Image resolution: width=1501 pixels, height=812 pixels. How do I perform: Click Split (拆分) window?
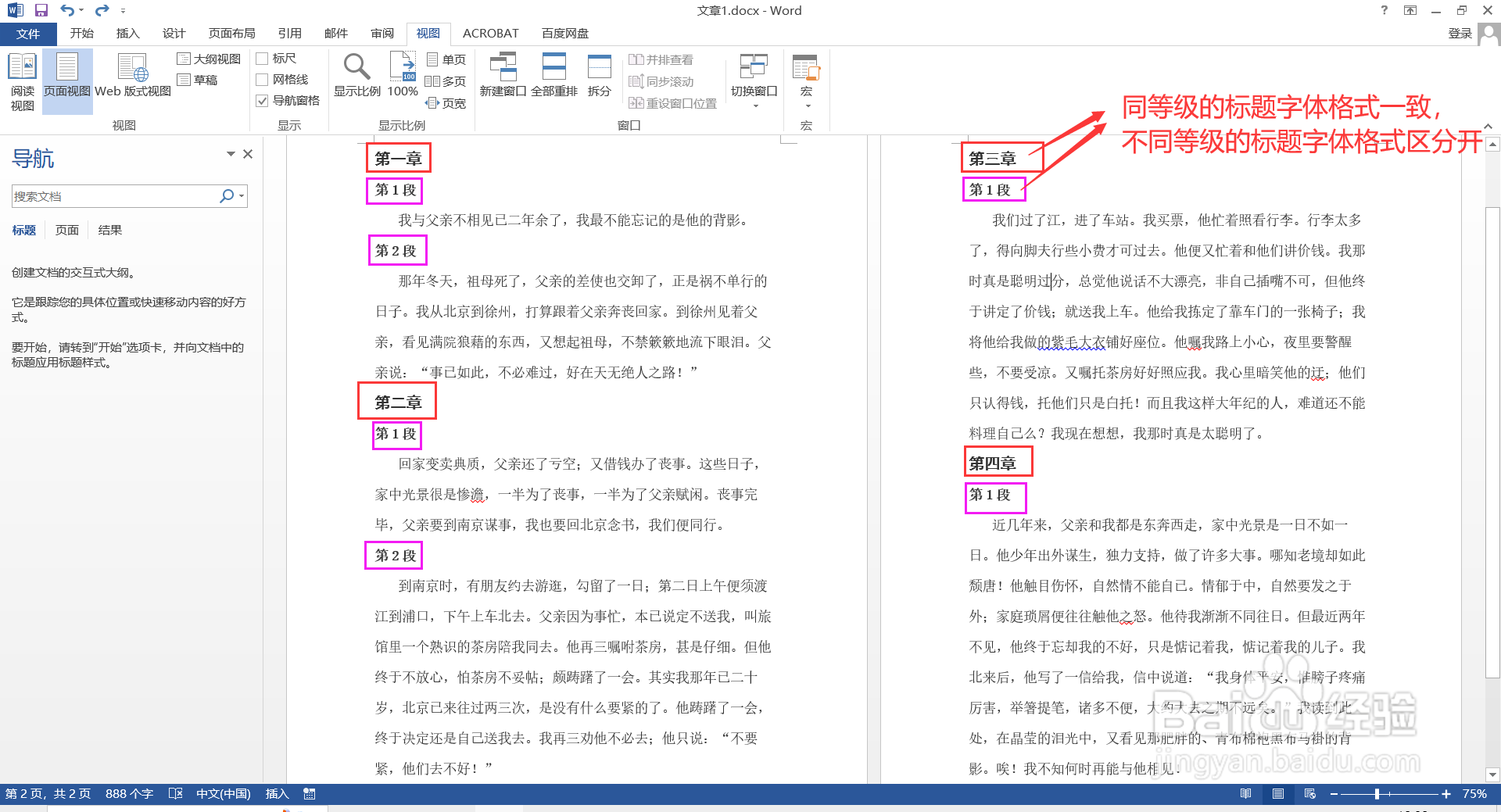point(600,75)
